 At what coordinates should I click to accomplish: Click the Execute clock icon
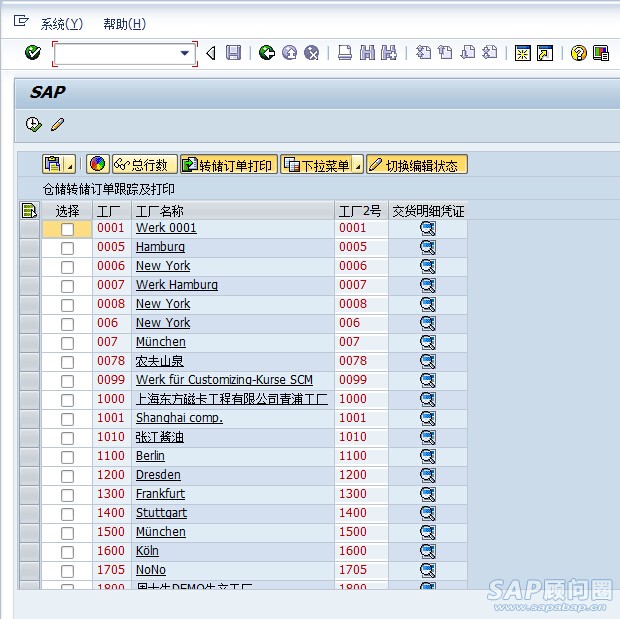[34, 125]
